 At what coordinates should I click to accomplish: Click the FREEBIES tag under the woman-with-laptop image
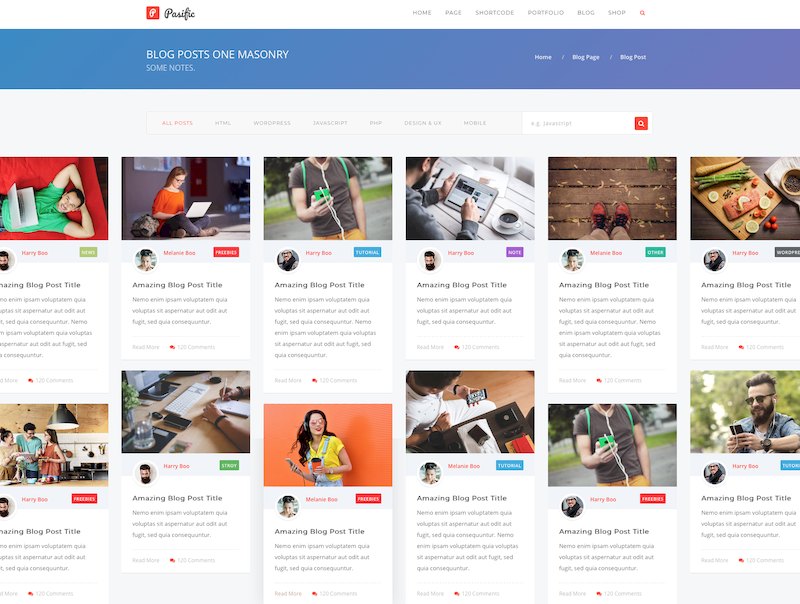[x=226, y=253]
